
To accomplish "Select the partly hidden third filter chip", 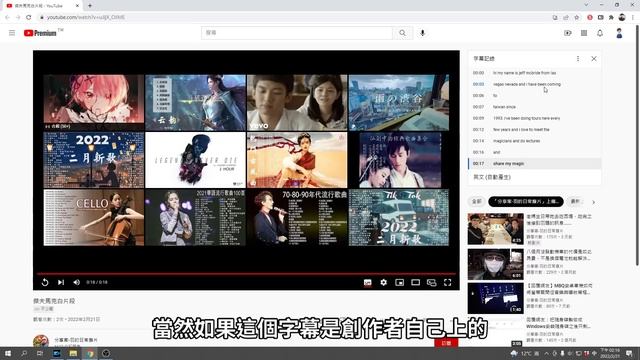I will [x=576, y=202].
